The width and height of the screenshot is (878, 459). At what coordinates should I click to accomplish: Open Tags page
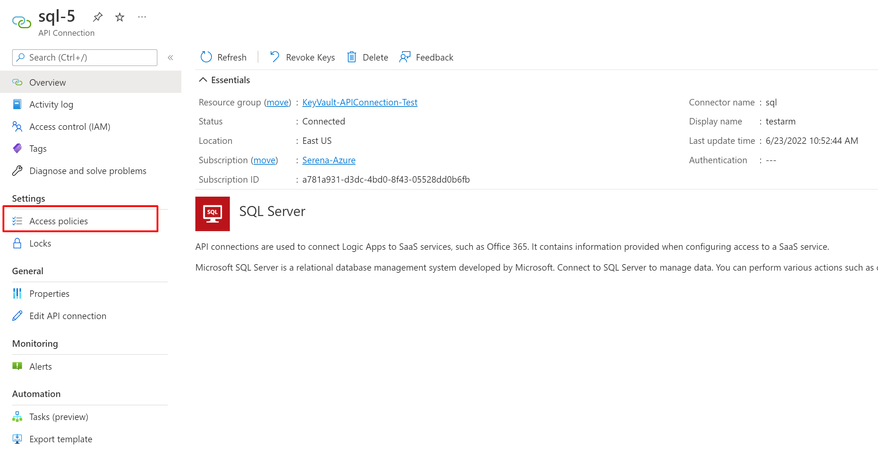tap(38, 148)
